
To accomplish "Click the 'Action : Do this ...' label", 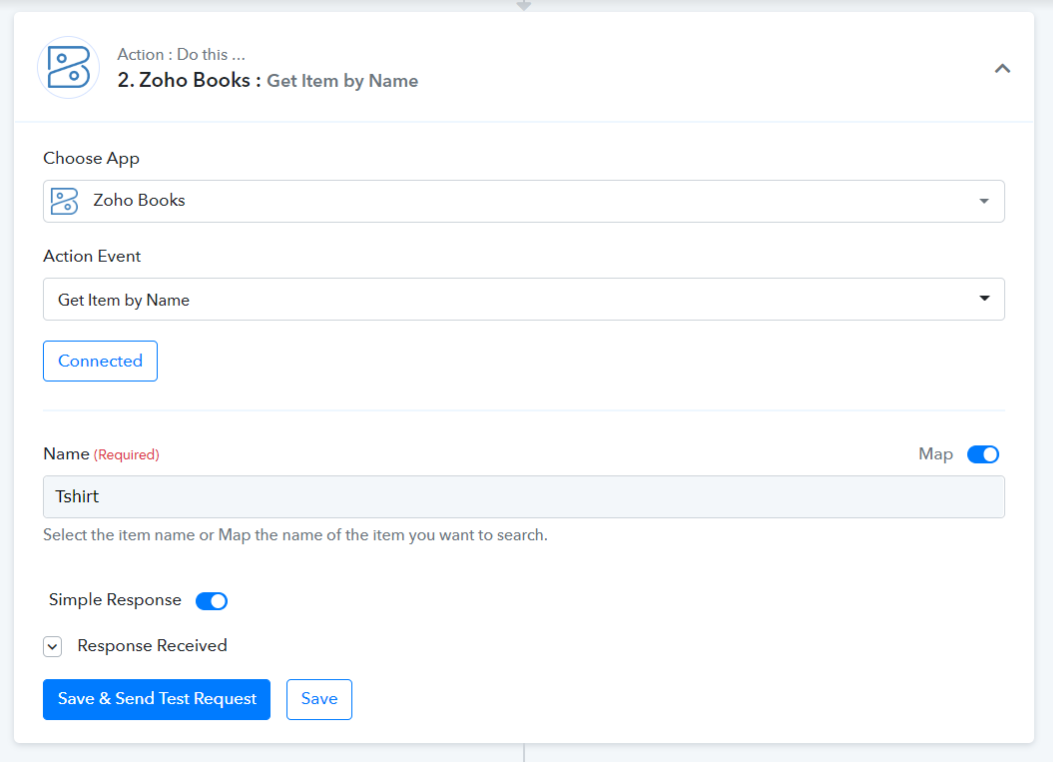I will click(181, 54).
